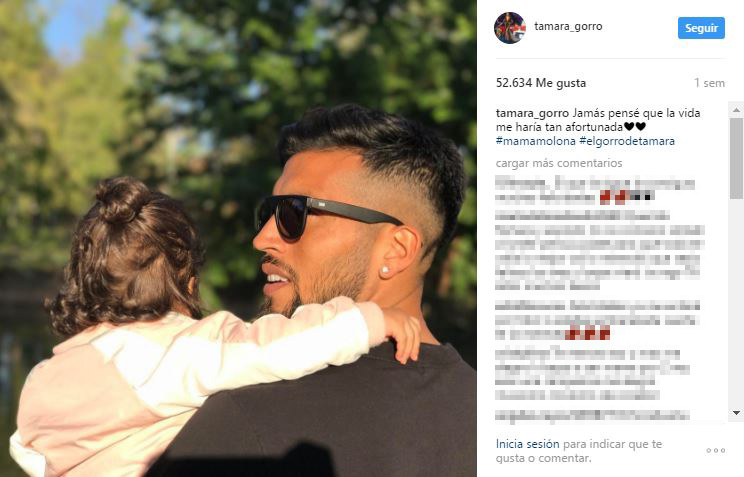This screenshot has height=477, width=744.
Task: Open tamara_gorro profile avatar
Action: click(x=510, y=28)
